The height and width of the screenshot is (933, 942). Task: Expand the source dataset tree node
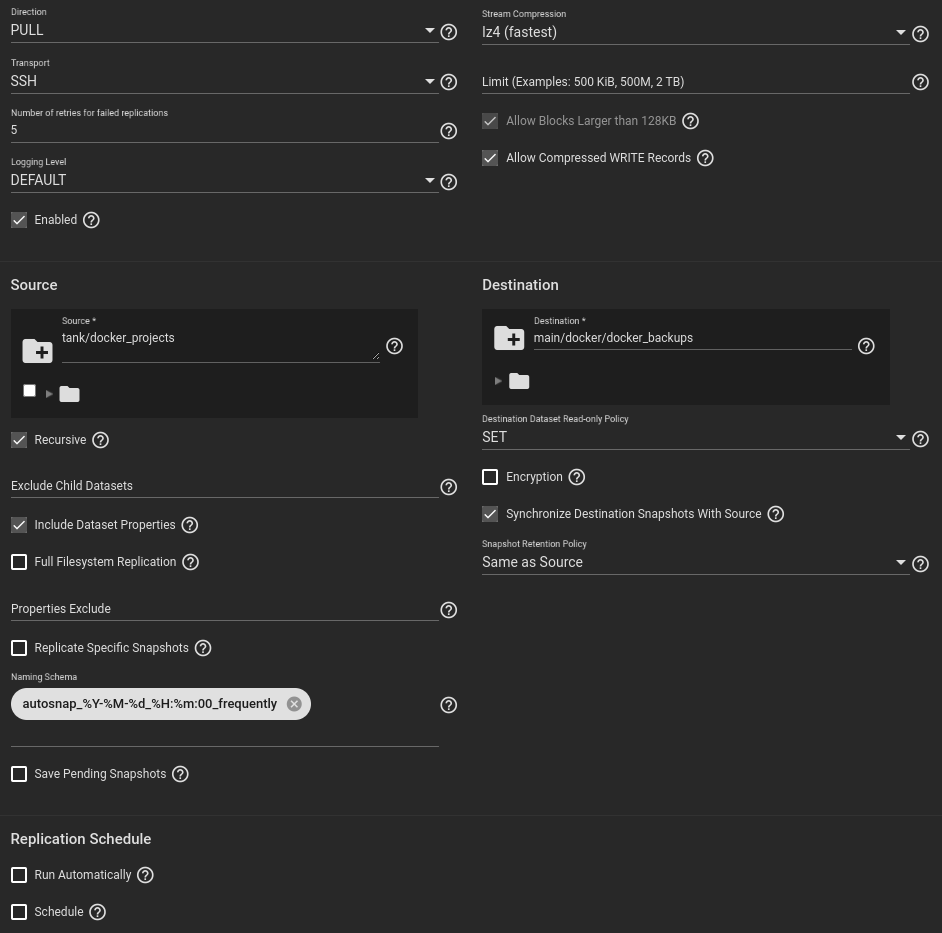[x=50, y=394]
